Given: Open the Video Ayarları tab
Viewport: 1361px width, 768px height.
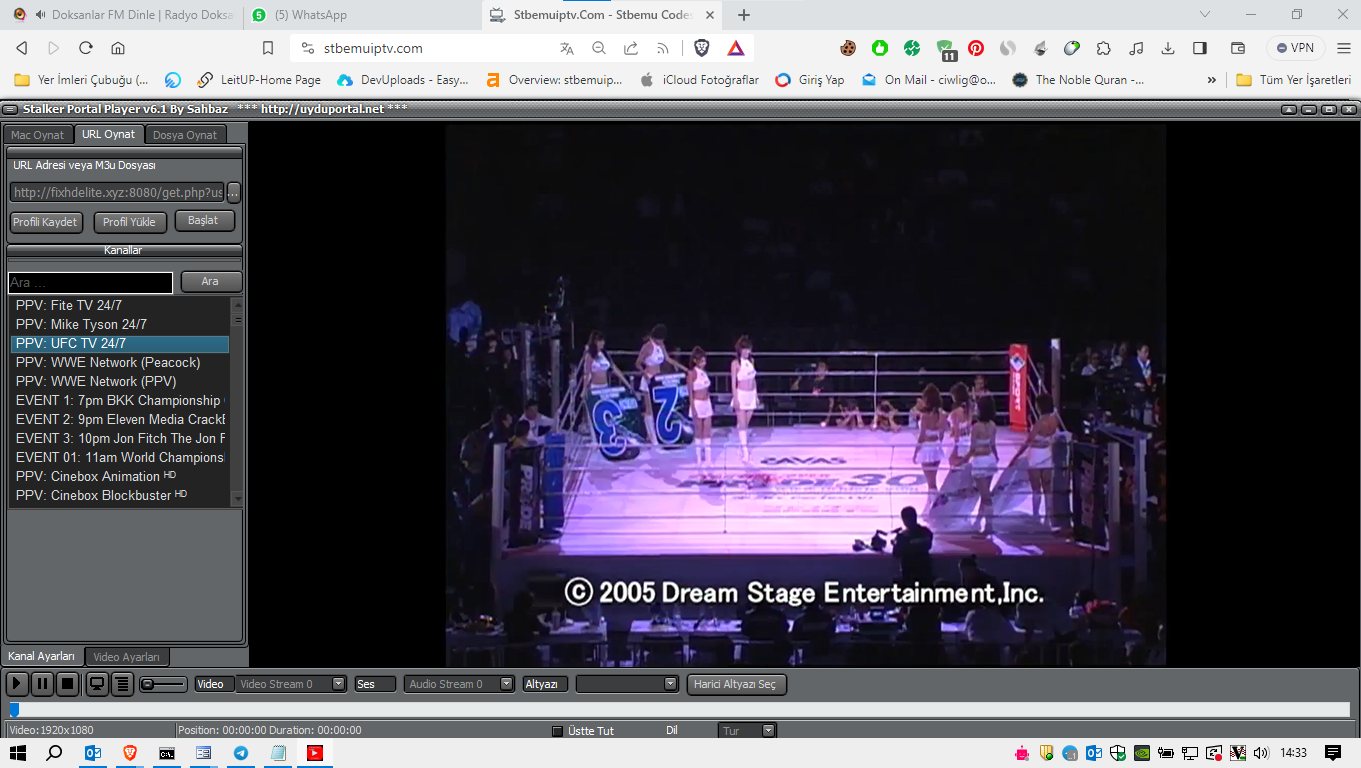Looking at the screenshot, I should (x=126, y=657).
